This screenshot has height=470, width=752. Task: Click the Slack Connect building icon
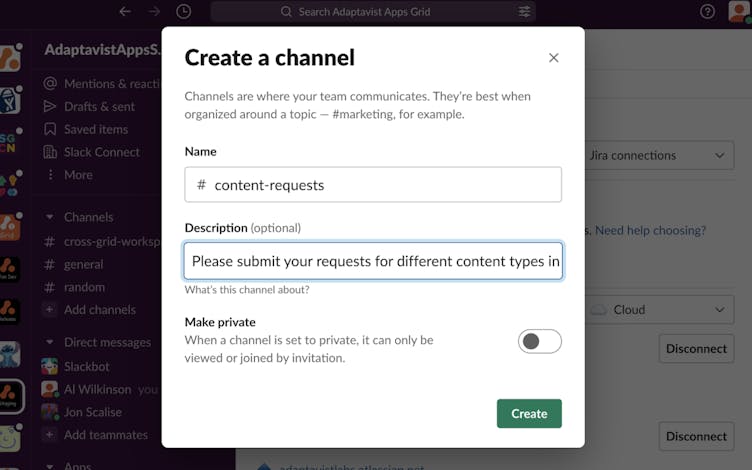coord(50,152)
